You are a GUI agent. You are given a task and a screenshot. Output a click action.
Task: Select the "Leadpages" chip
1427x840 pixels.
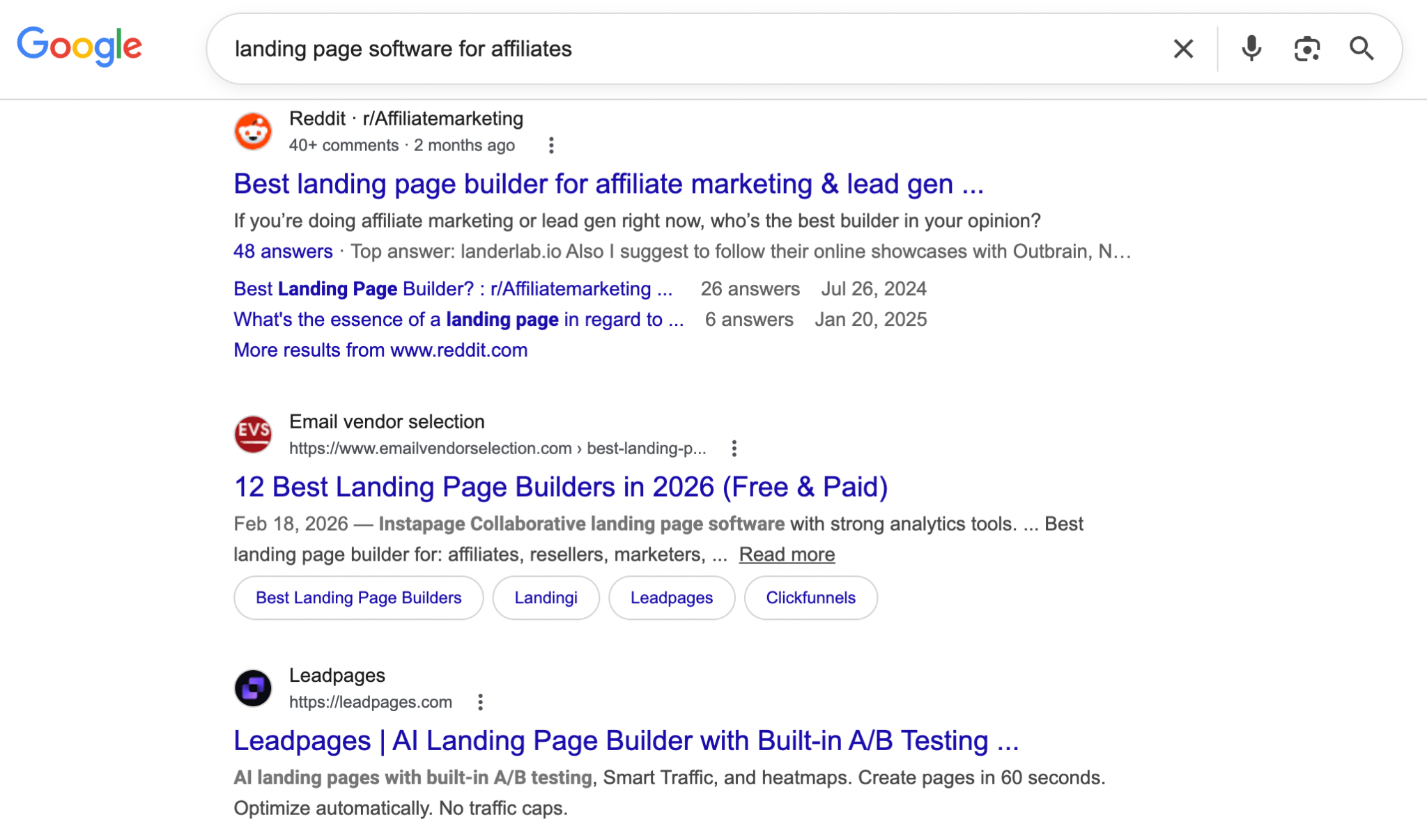[x=672, y=598]
